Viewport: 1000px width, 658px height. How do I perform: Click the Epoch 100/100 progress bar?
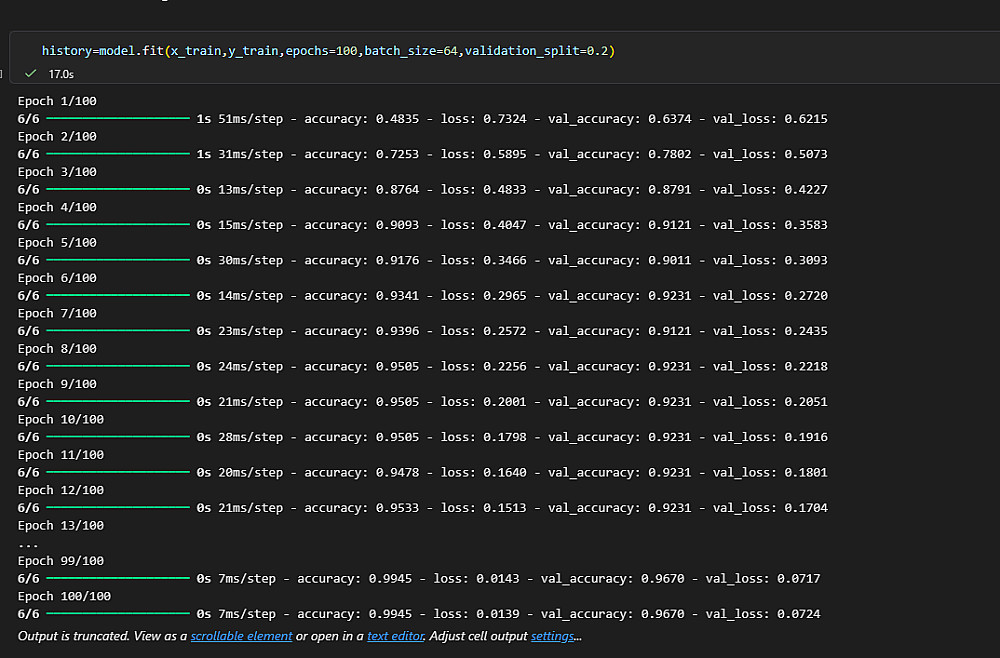[118, 613]
